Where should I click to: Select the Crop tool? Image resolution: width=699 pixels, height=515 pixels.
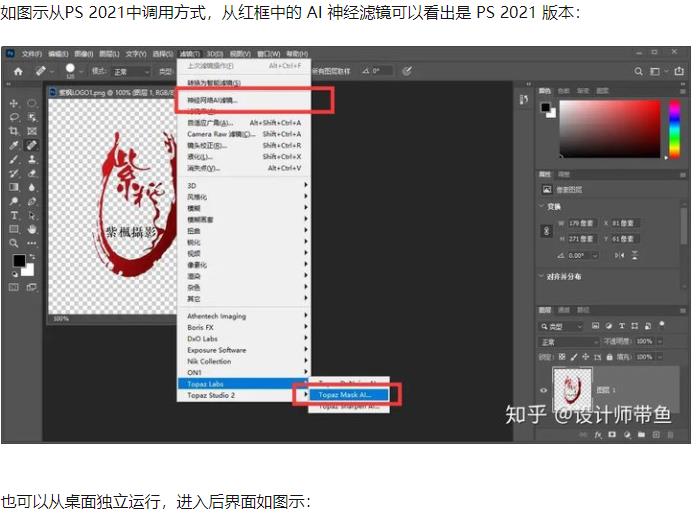(x=14, y=131)
